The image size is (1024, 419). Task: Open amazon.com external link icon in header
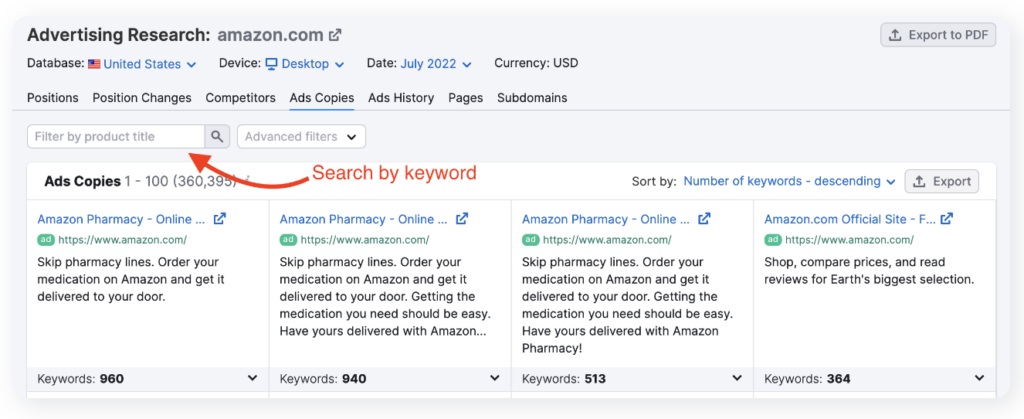point(335,35)
